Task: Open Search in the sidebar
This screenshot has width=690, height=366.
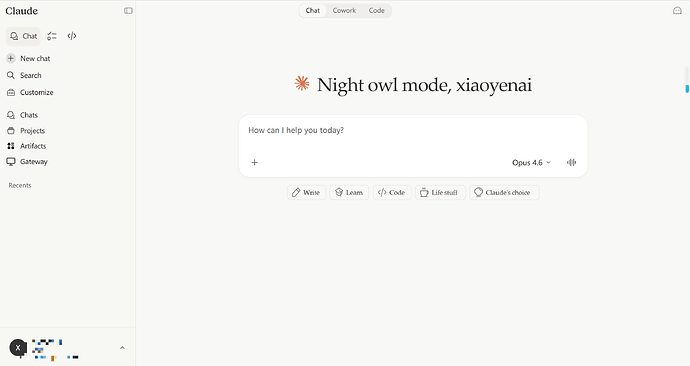Action: point(24,76)
